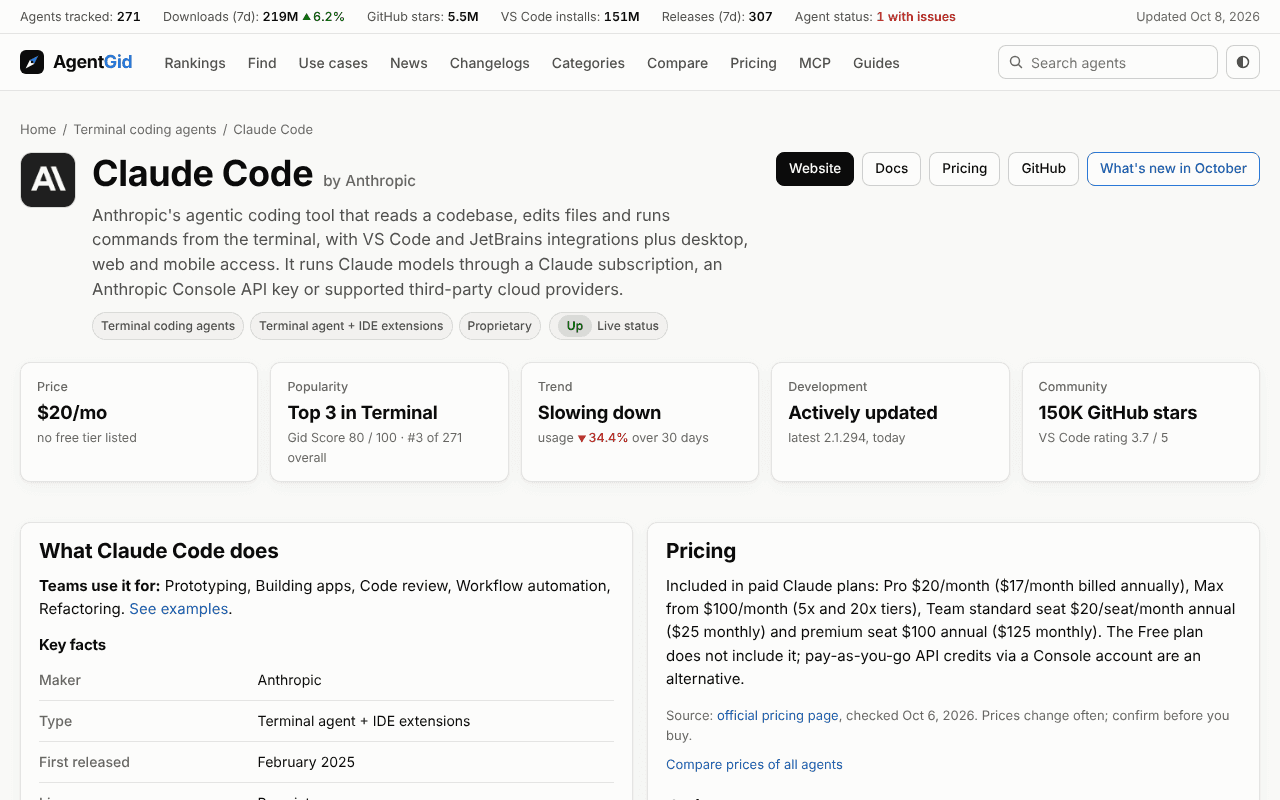This screenshot has height=800, width=1280.
Task: Go to the MCP nav item
Action: (815, 63)
